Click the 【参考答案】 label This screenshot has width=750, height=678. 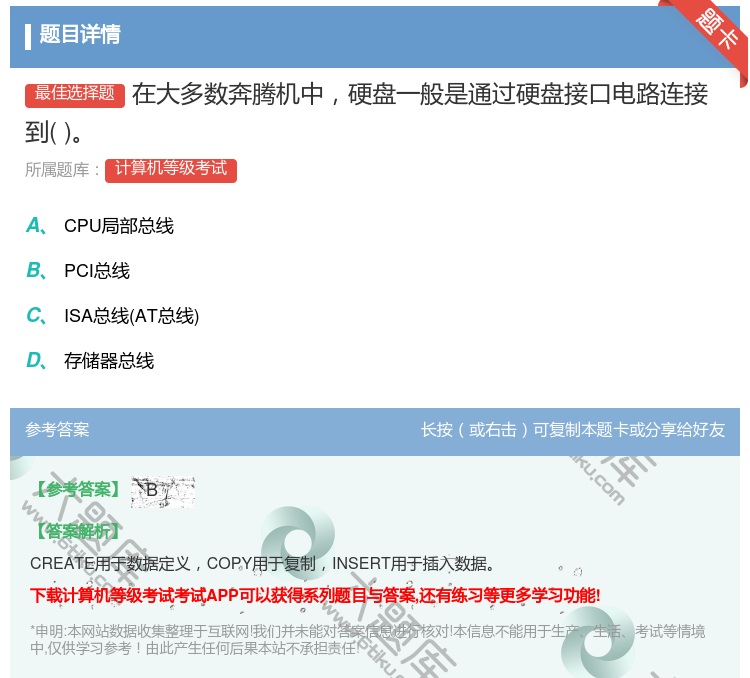[x=78, y=489]
